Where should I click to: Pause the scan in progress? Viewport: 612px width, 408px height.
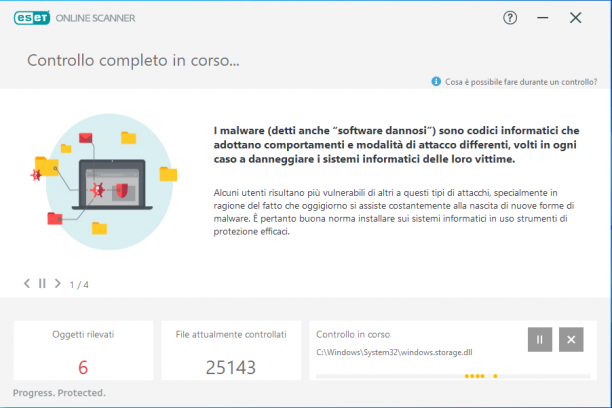(540, 340)
